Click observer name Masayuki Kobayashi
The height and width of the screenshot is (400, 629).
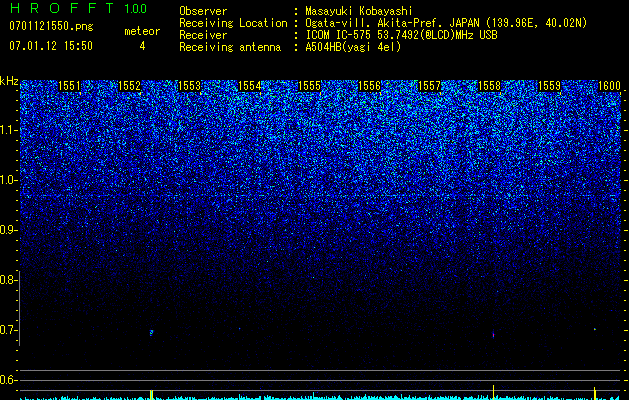[359, 11]
